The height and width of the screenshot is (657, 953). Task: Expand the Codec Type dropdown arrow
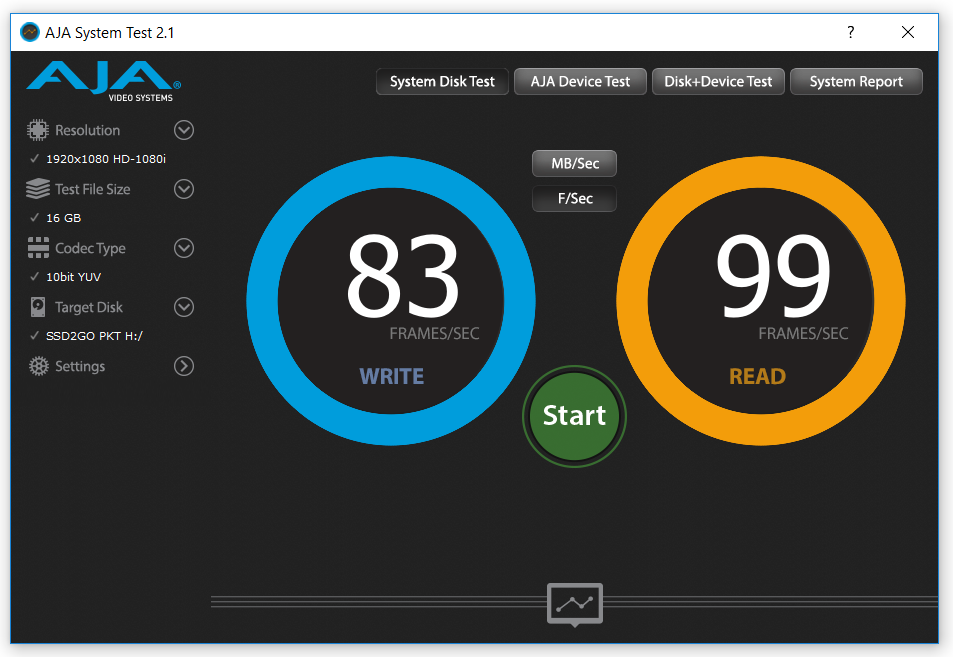pos(184,248)
